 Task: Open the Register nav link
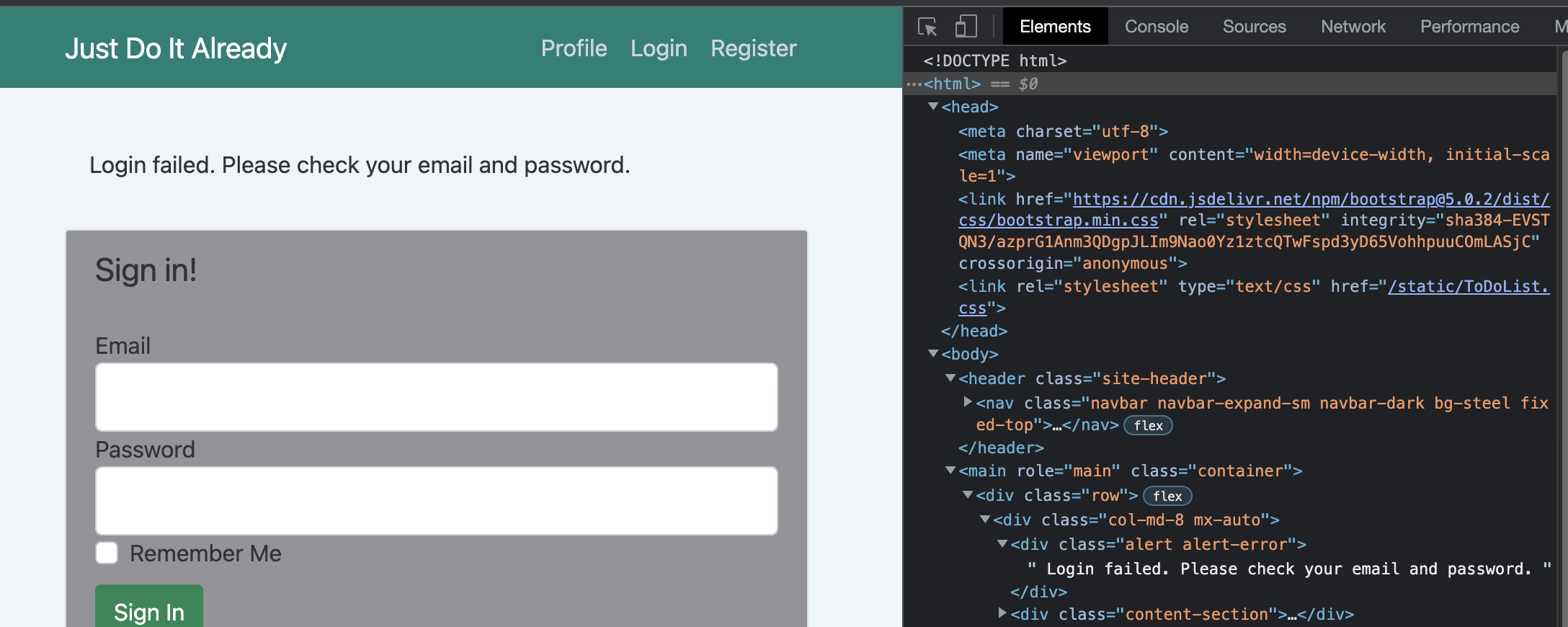tap(754, 48)
